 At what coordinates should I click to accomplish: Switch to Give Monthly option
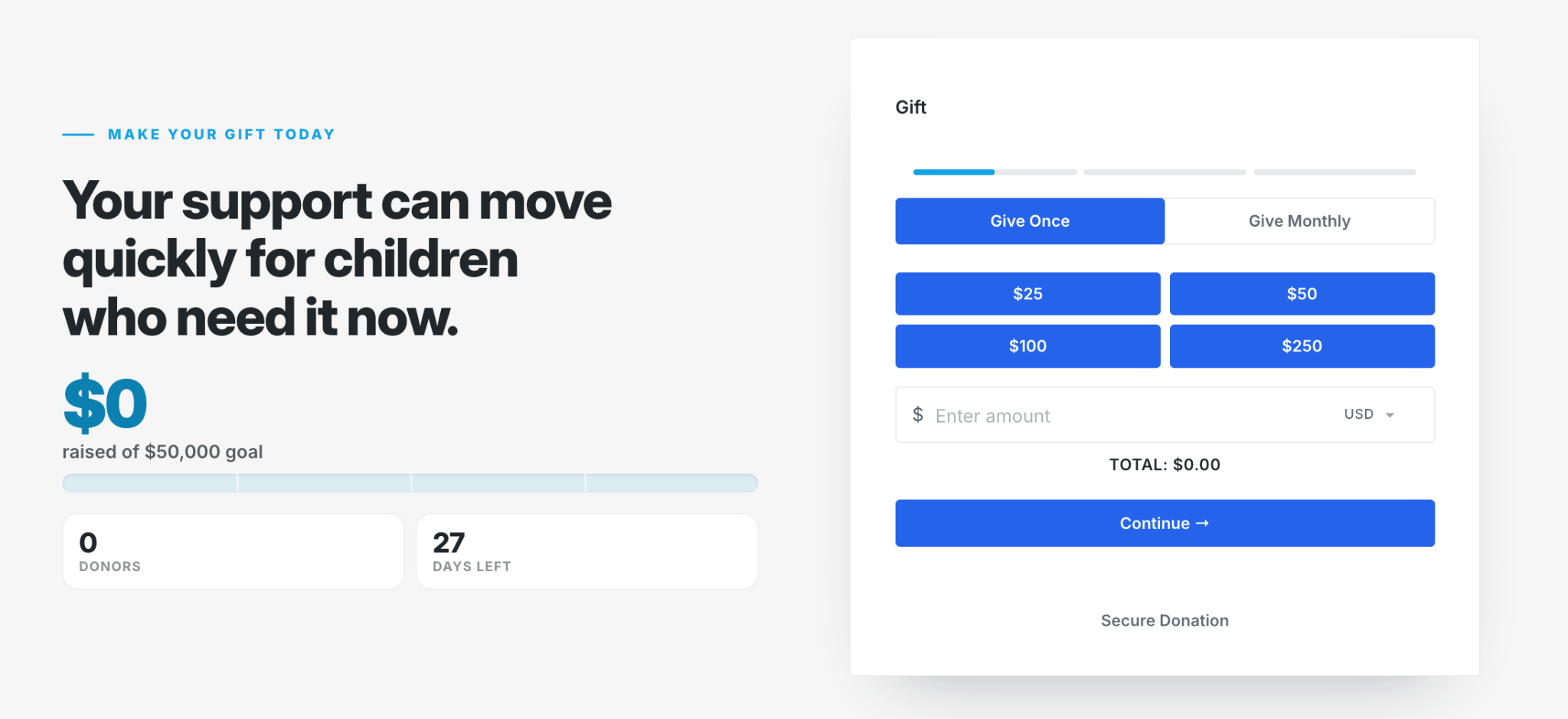click(1299, 221)
